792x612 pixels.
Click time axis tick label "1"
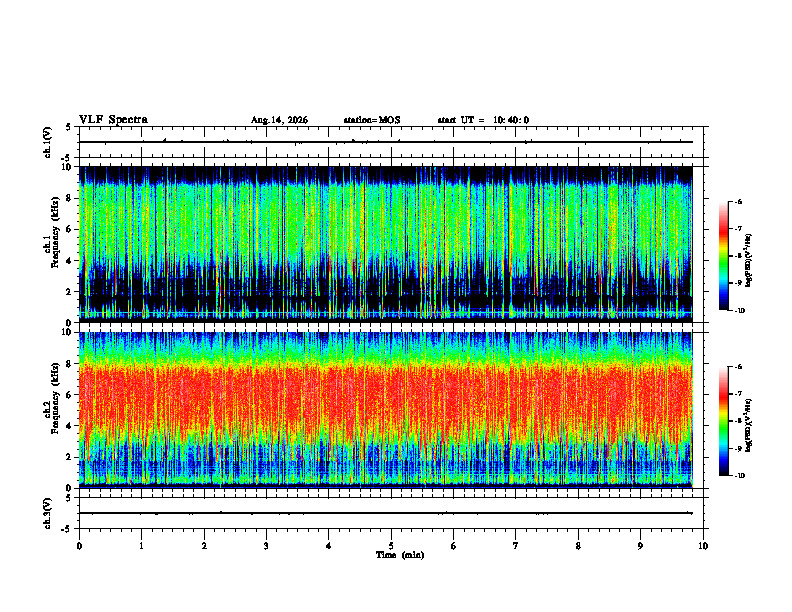point(141,546)
